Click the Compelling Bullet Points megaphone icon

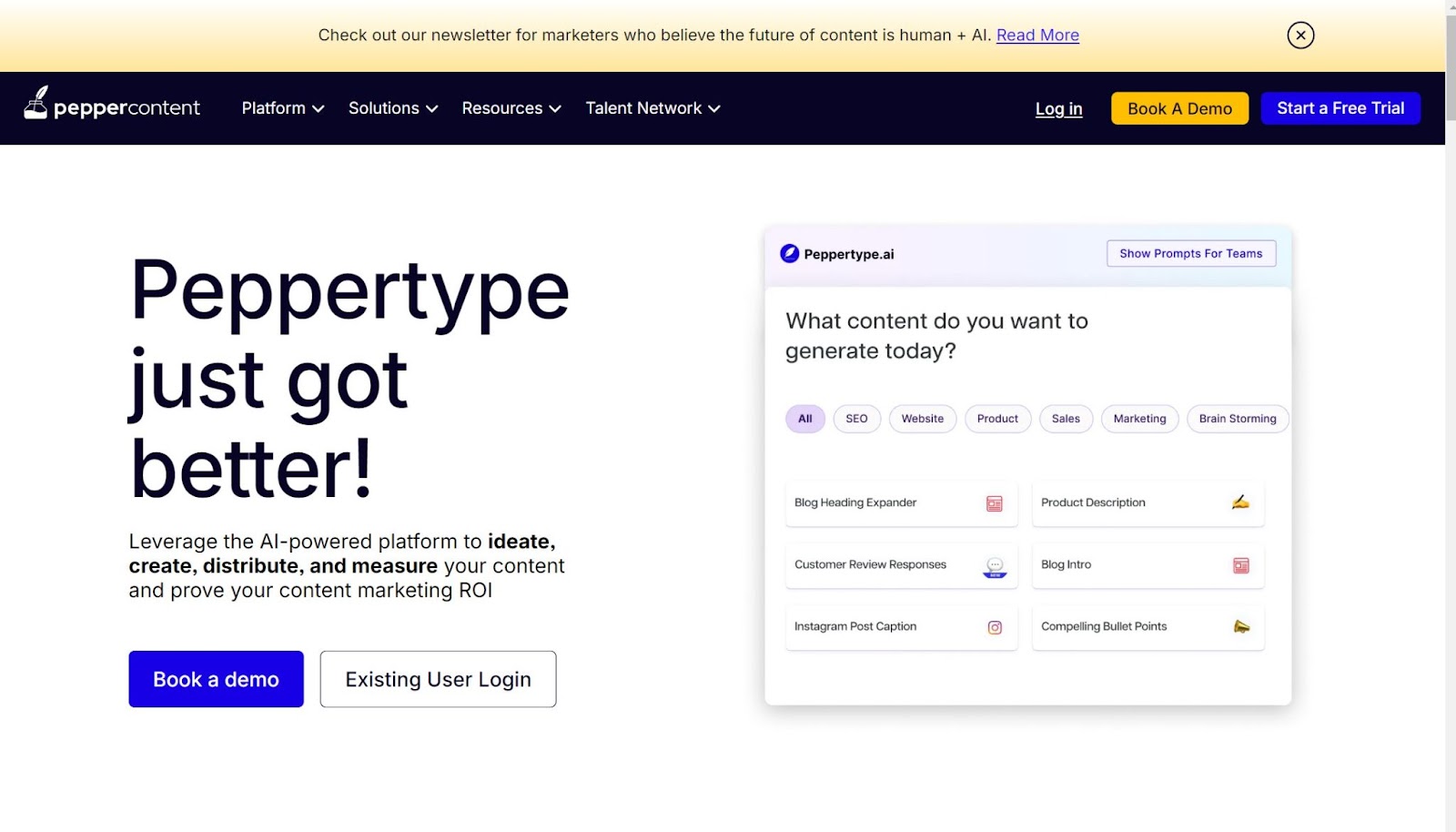(1241, 626)
